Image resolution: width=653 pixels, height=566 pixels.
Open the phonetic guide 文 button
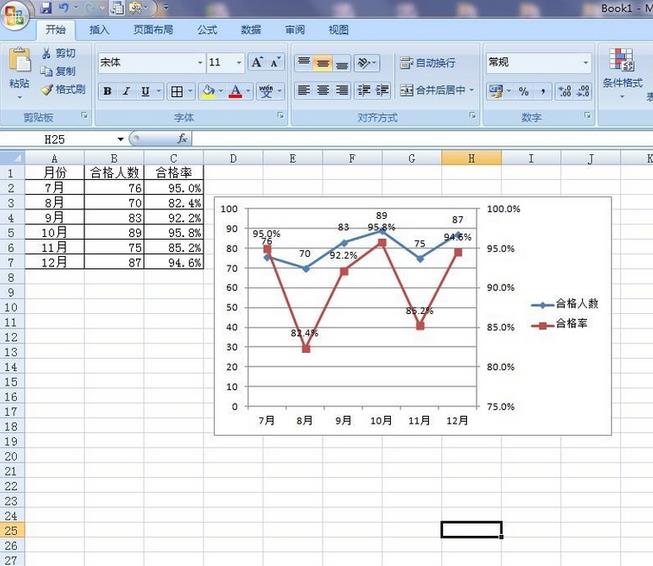click(x=266, y=91)
